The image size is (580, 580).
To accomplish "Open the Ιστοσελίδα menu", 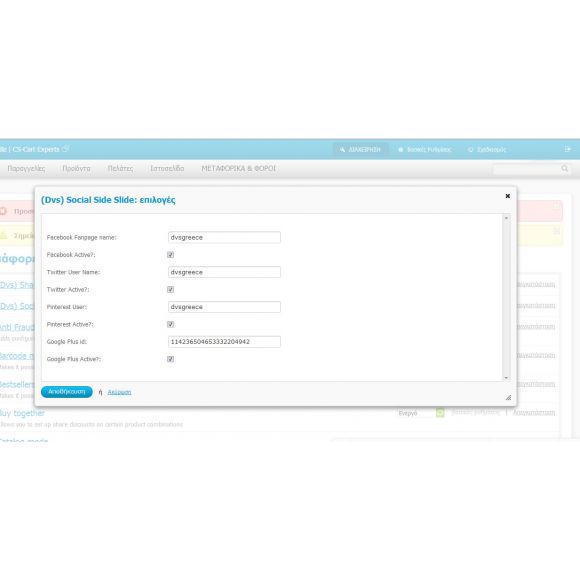I will coord(167,169).
